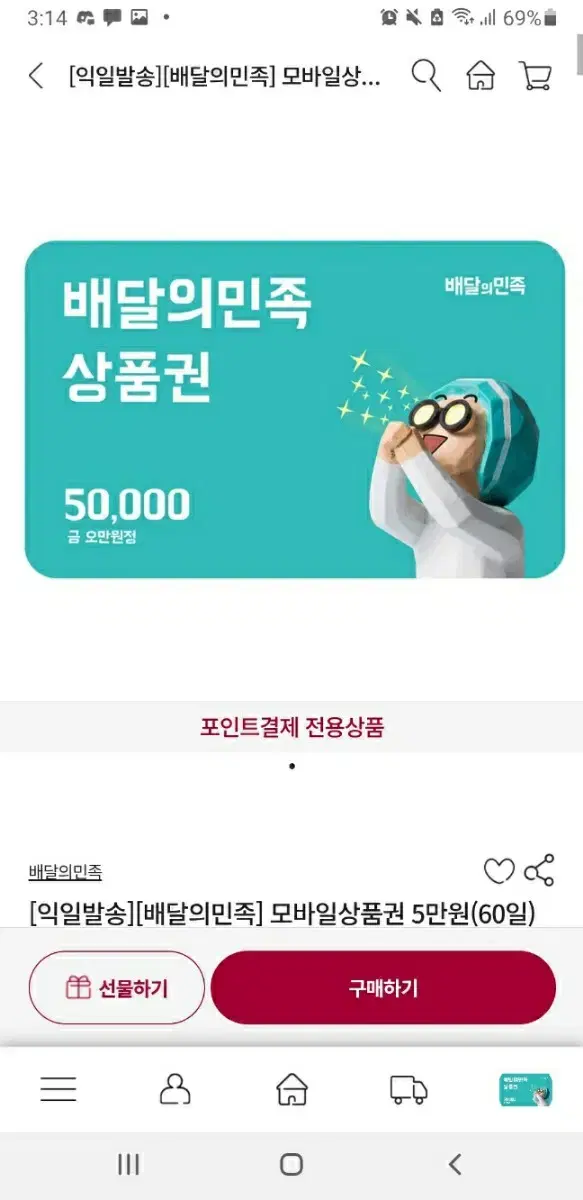Tap the bottom navigation home icon

292,1089
